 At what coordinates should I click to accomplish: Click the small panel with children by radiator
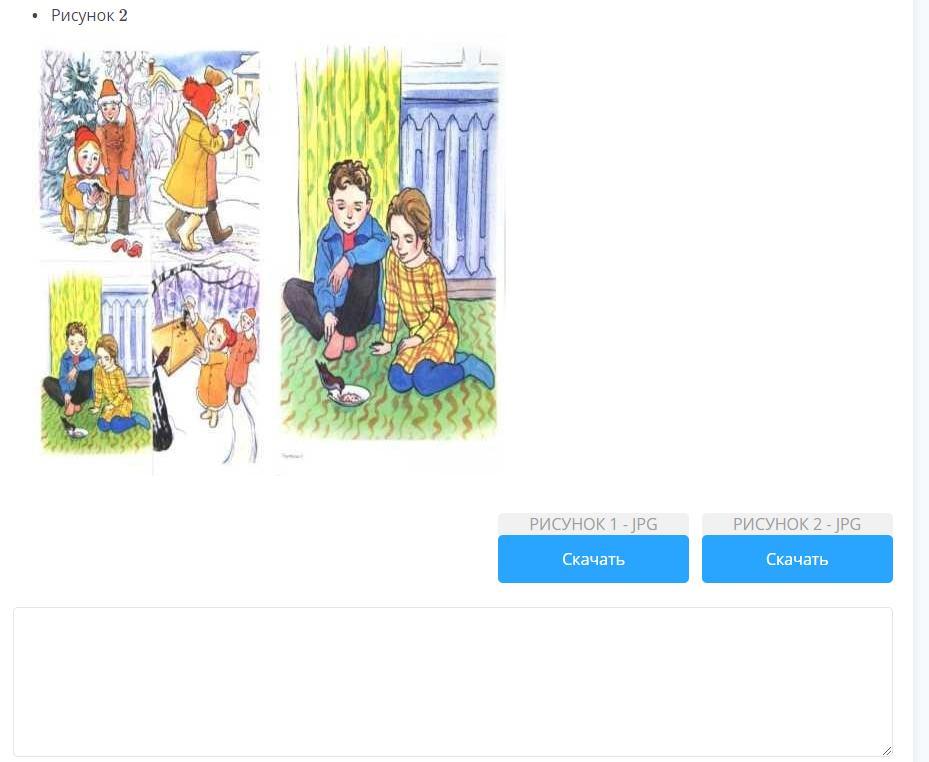(96, 361)
